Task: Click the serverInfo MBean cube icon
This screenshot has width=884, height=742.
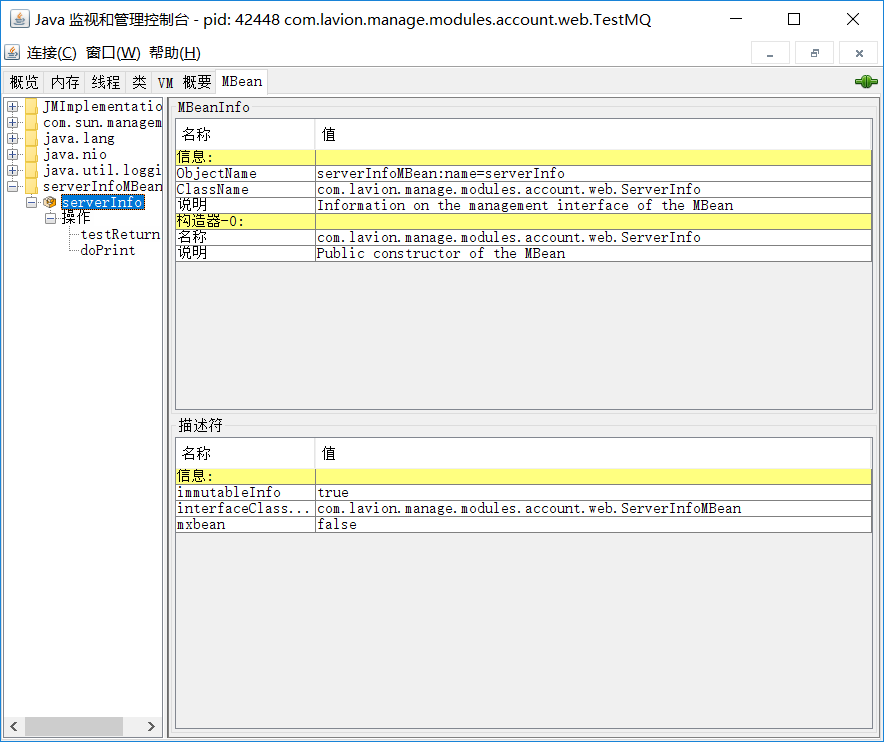Action: coord(49,201)
